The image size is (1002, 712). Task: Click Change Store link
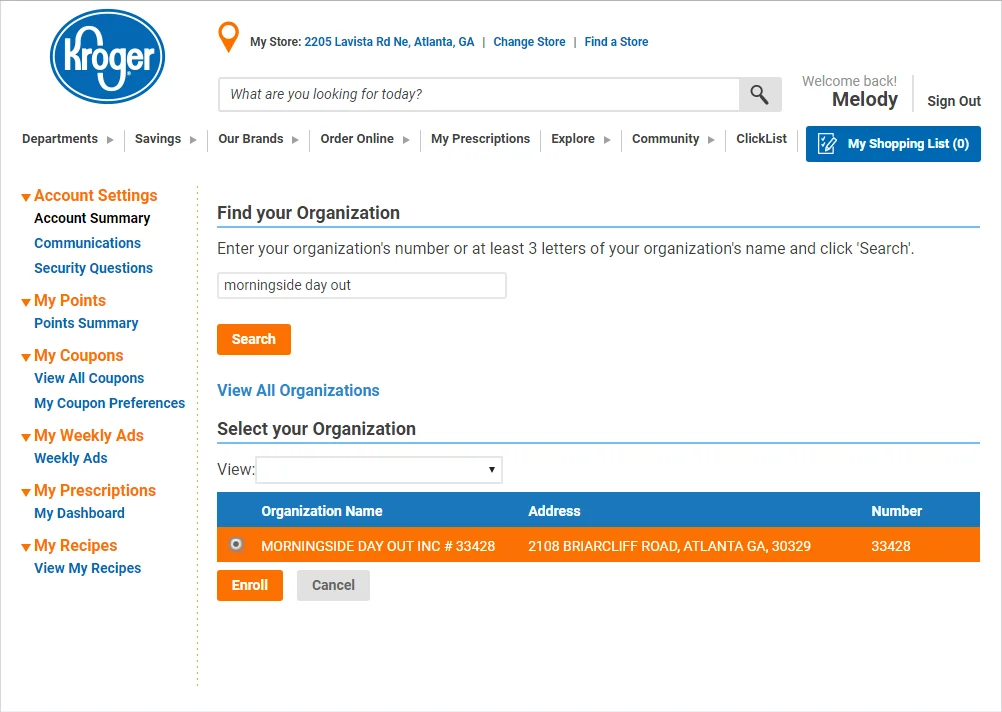(x=529, y=42)
